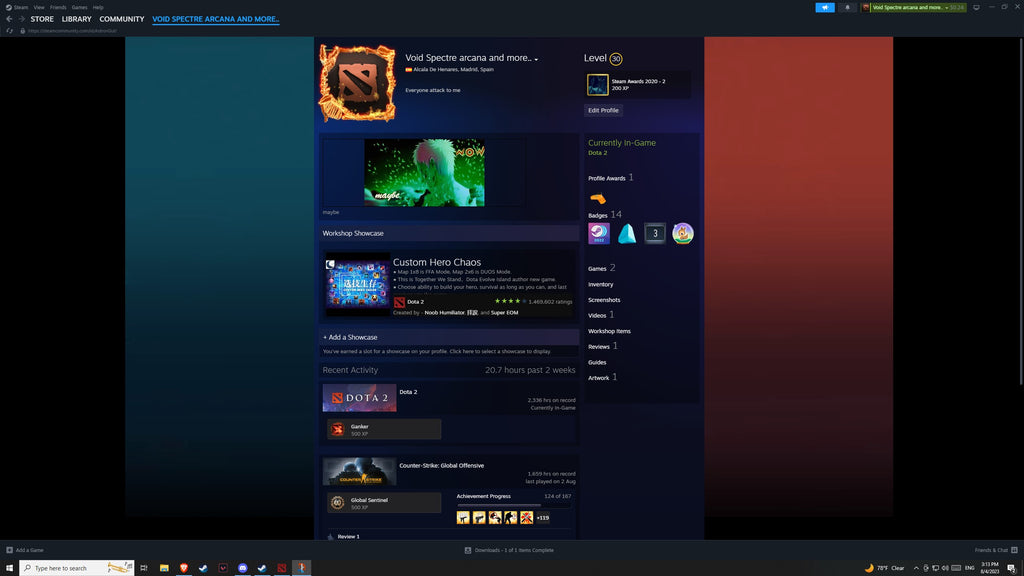Click the Steam browser back arrow
The height and width of the screenshot is (576, 1024).
tap(9, 19)
